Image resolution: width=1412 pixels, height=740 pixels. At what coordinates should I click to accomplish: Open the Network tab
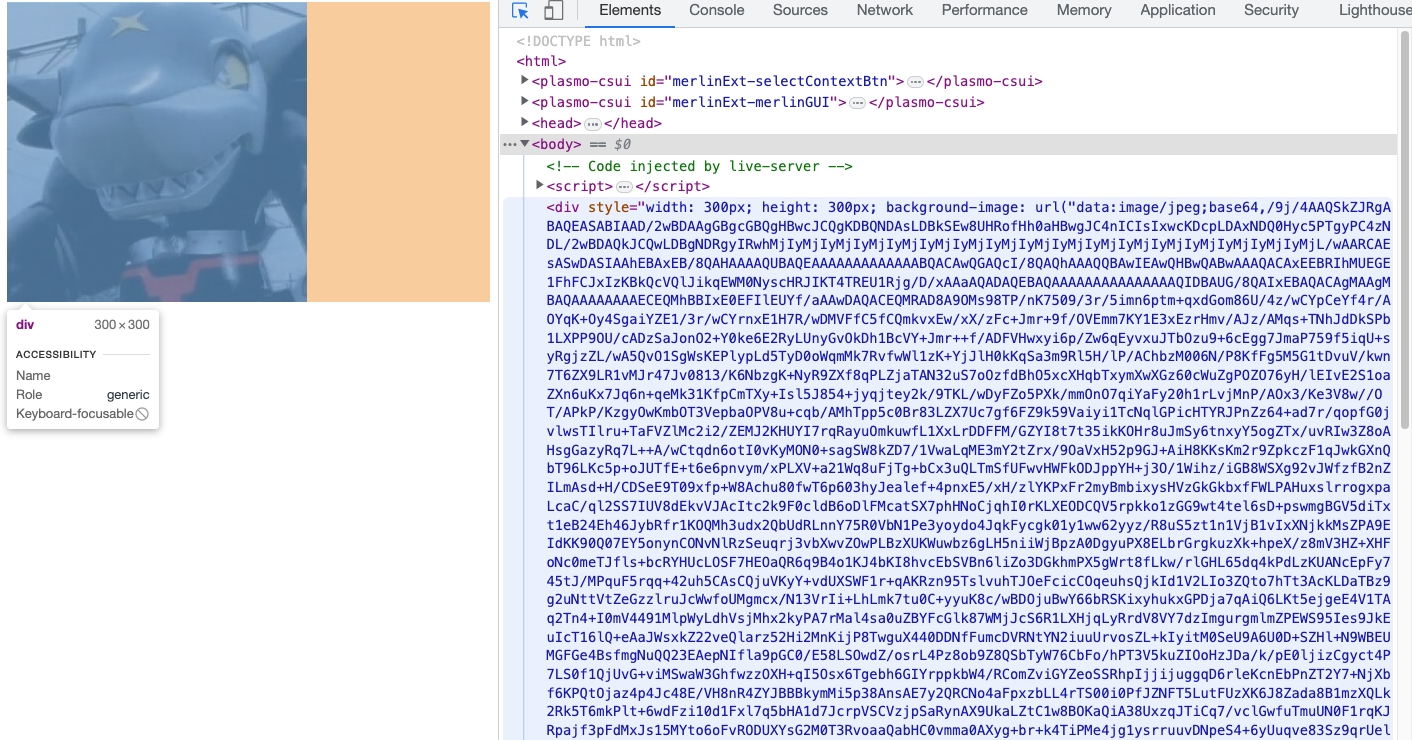pyautogui.click(x=885, y=10)
